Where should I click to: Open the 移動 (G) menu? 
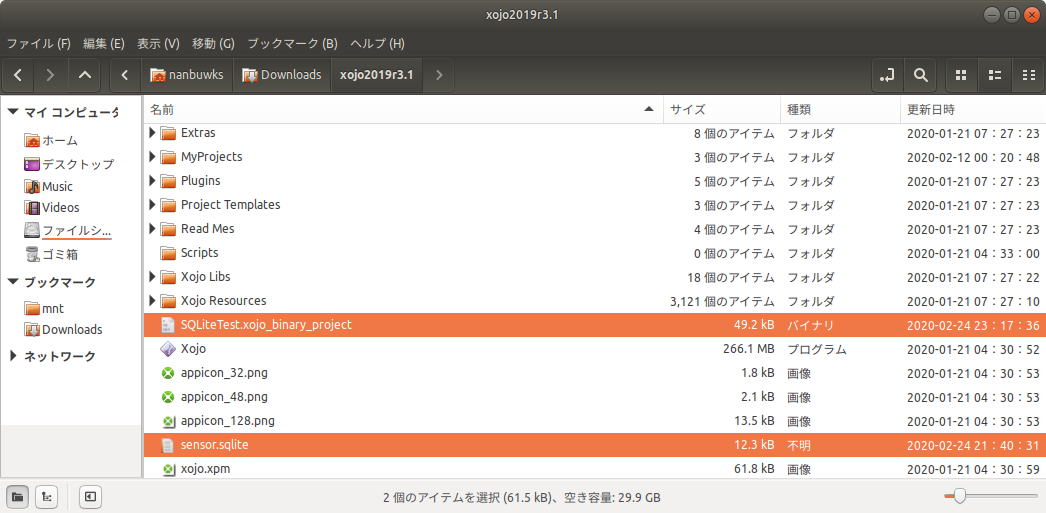click(213, 44)
